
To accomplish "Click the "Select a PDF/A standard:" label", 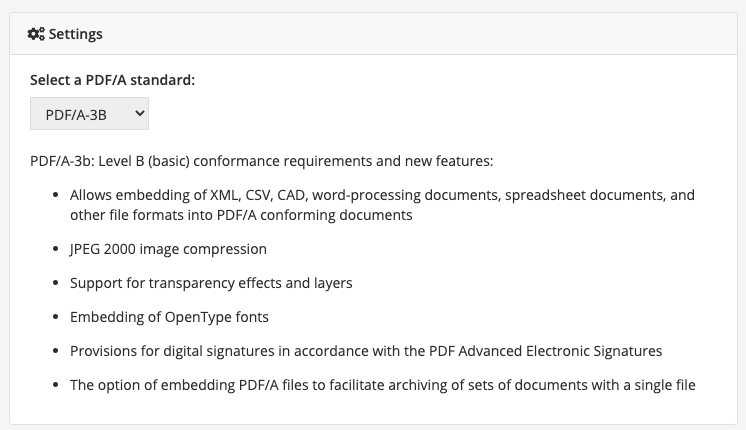I will coord(112,80).
